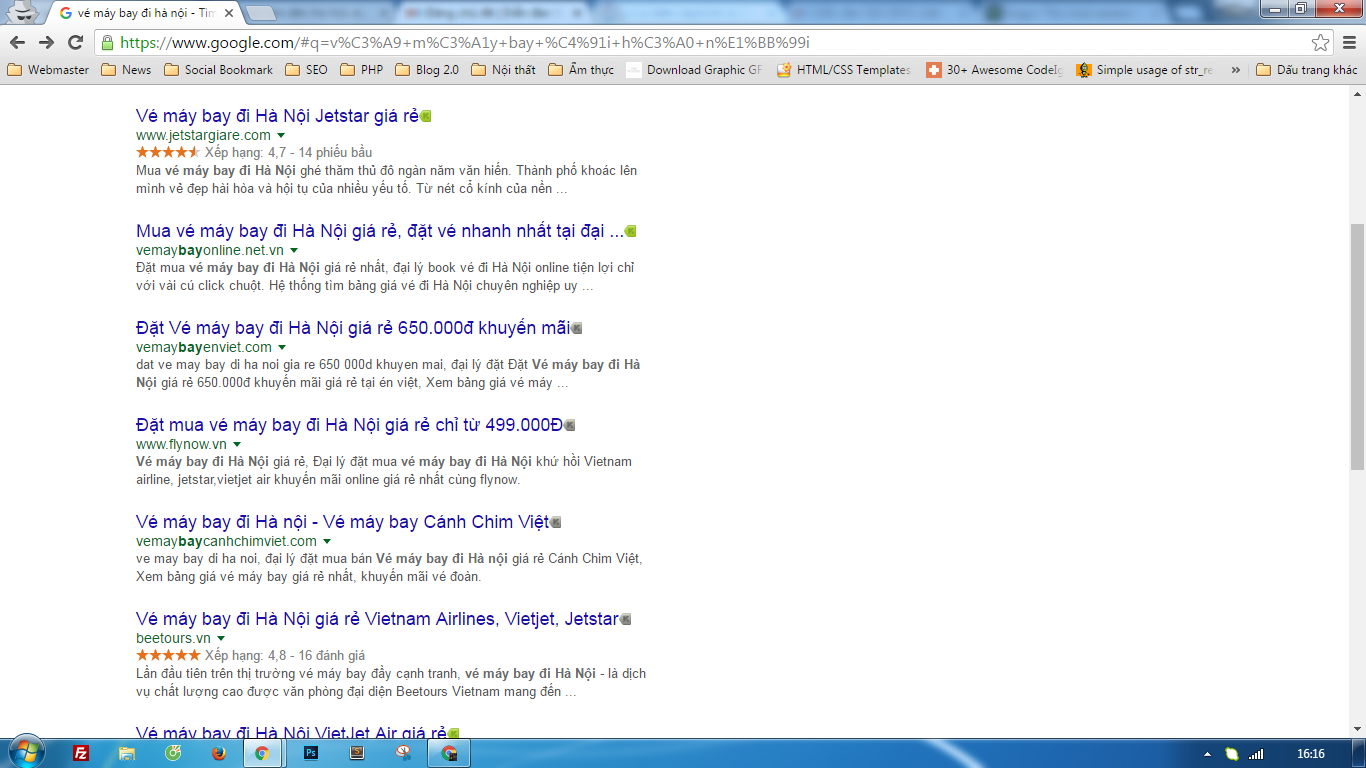Open the 30+ Awesome Code bookmark

[x=994, y=70]
